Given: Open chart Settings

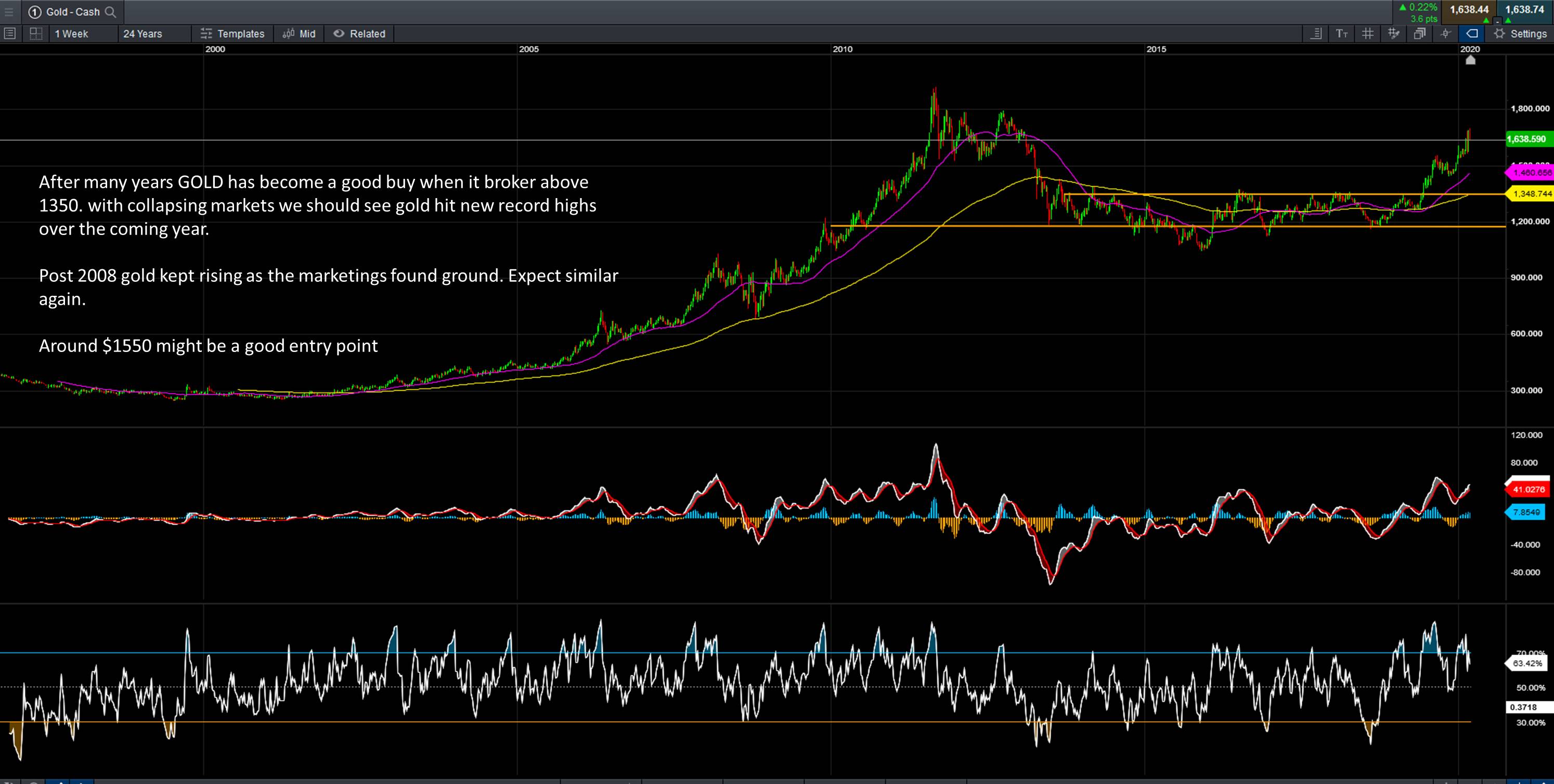Looking at the screenshot, I should (x=1520, y=34).
